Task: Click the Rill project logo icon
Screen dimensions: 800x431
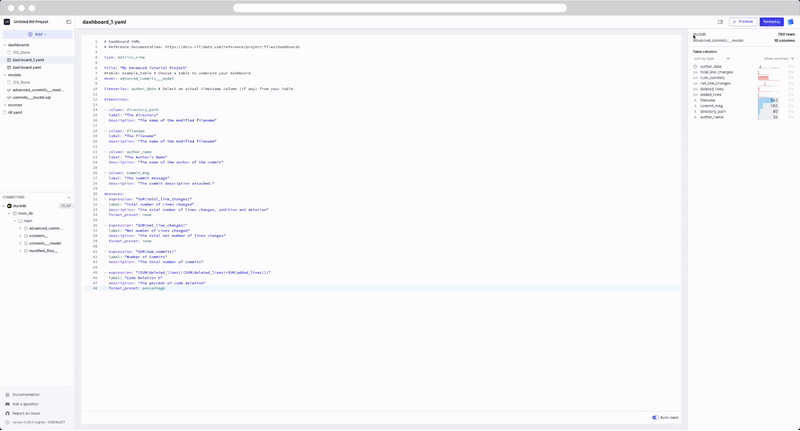Action: (x=7, y=21)
